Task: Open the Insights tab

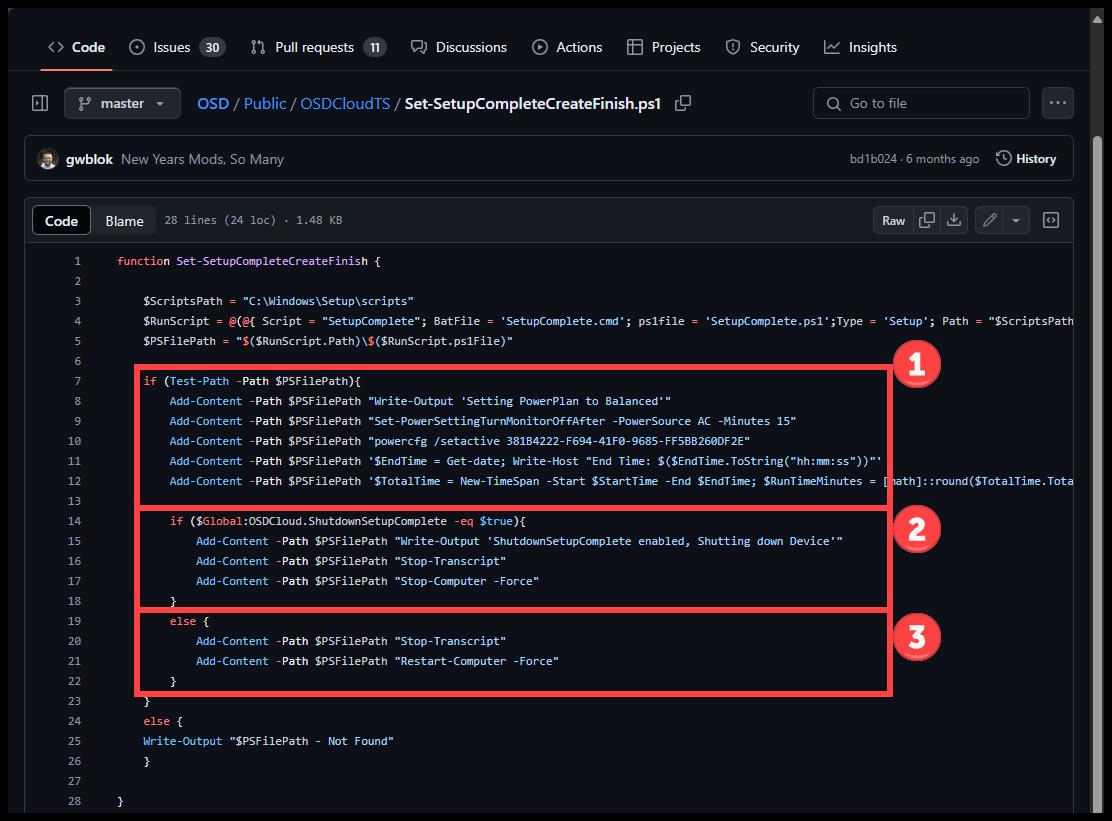Action: pyautogui.click(x=860, y=47)
